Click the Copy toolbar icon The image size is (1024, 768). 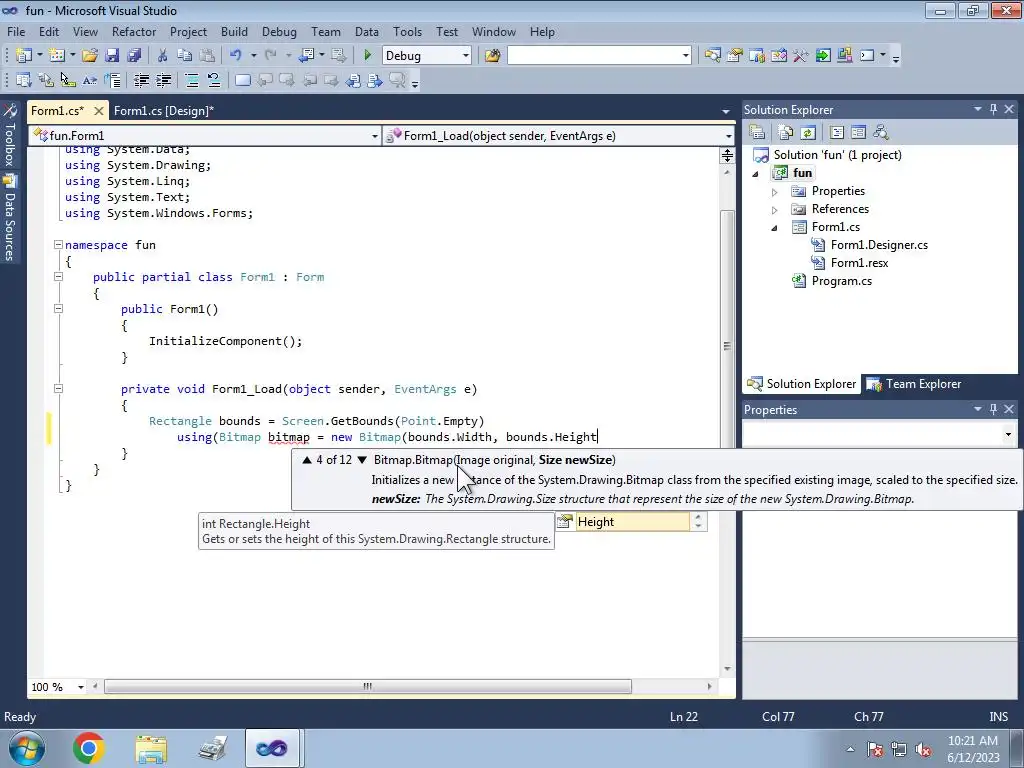[x=185, y=56]
